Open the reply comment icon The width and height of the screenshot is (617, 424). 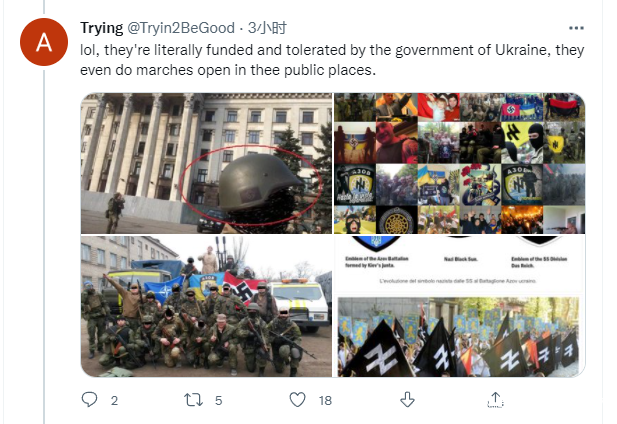(89, 400)
